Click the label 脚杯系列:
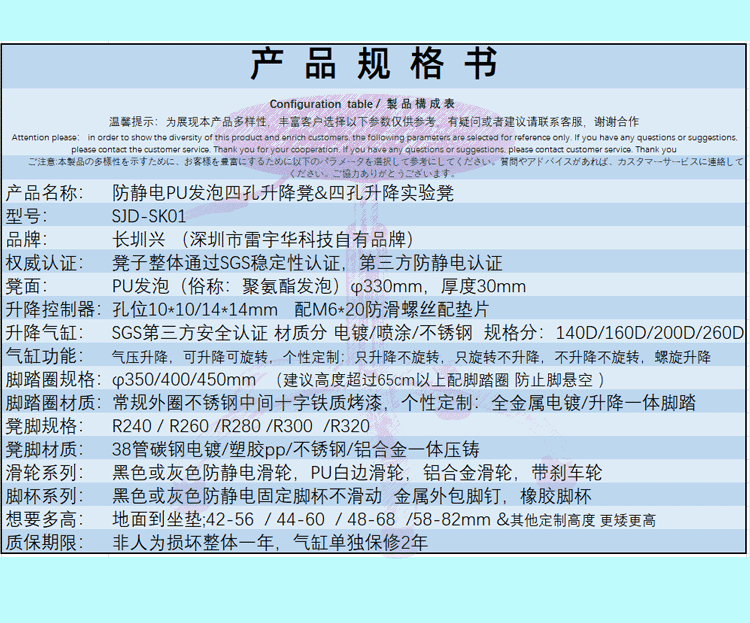The height and width of the screenshot is (623, 750). (44, 496)
